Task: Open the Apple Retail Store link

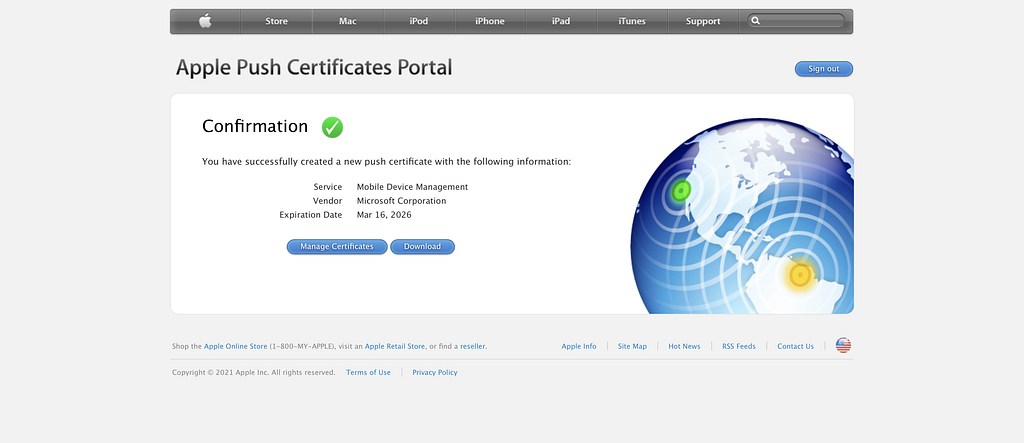Action: coord(395,346)
